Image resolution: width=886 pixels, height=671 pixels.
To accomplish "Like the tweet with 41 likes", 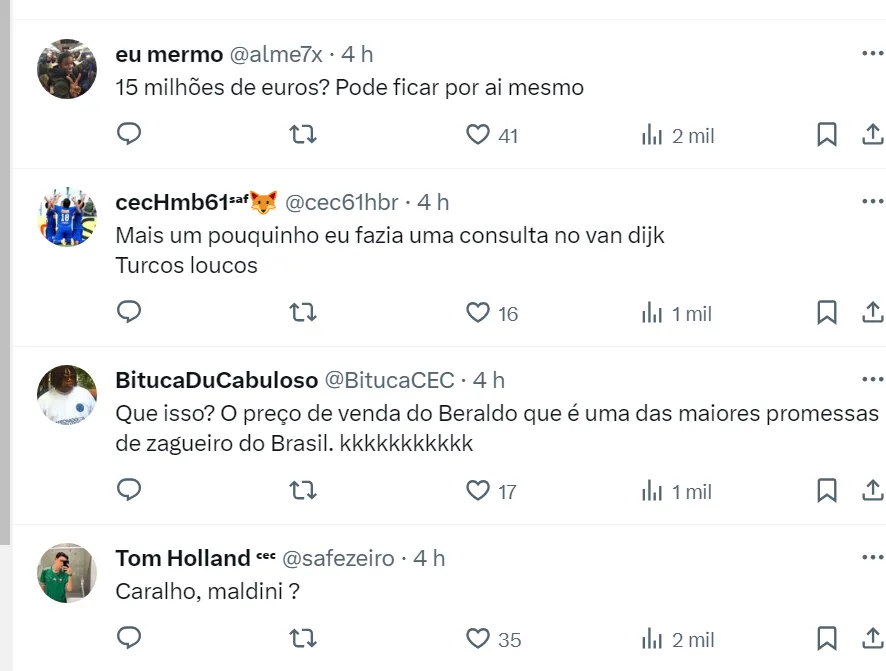I will pyautogui.click(x=479, y=134).
